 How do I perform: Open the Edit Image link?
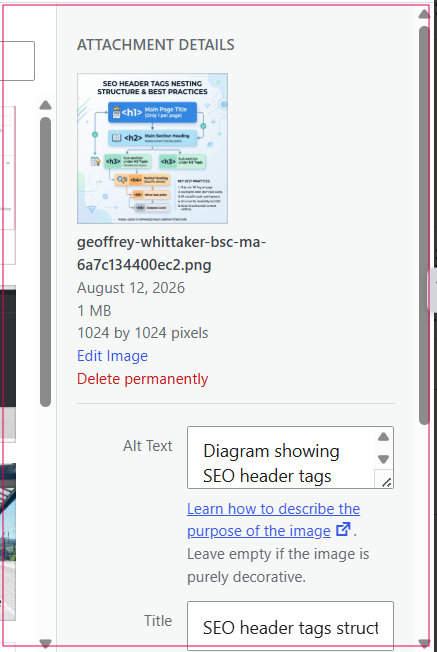pos(112,356)
